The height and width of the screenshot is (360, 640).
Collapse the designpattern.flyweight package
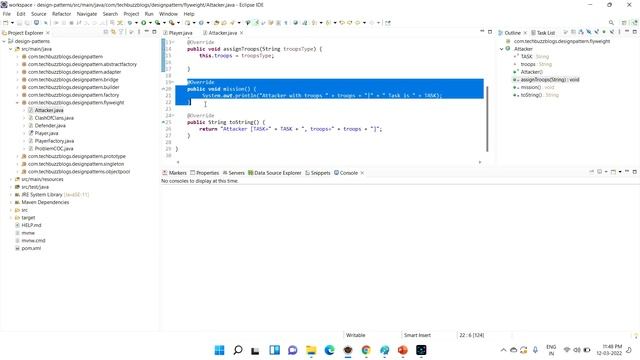click(18, 102)
